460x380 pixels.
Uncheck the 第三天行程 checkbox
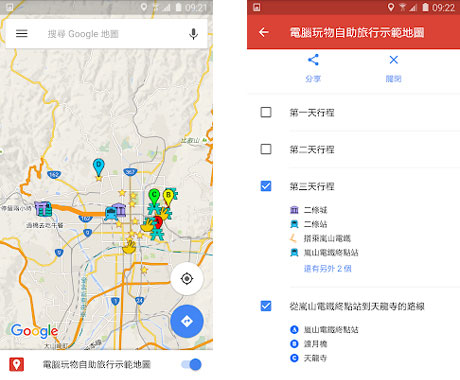(x=266, y=186)
